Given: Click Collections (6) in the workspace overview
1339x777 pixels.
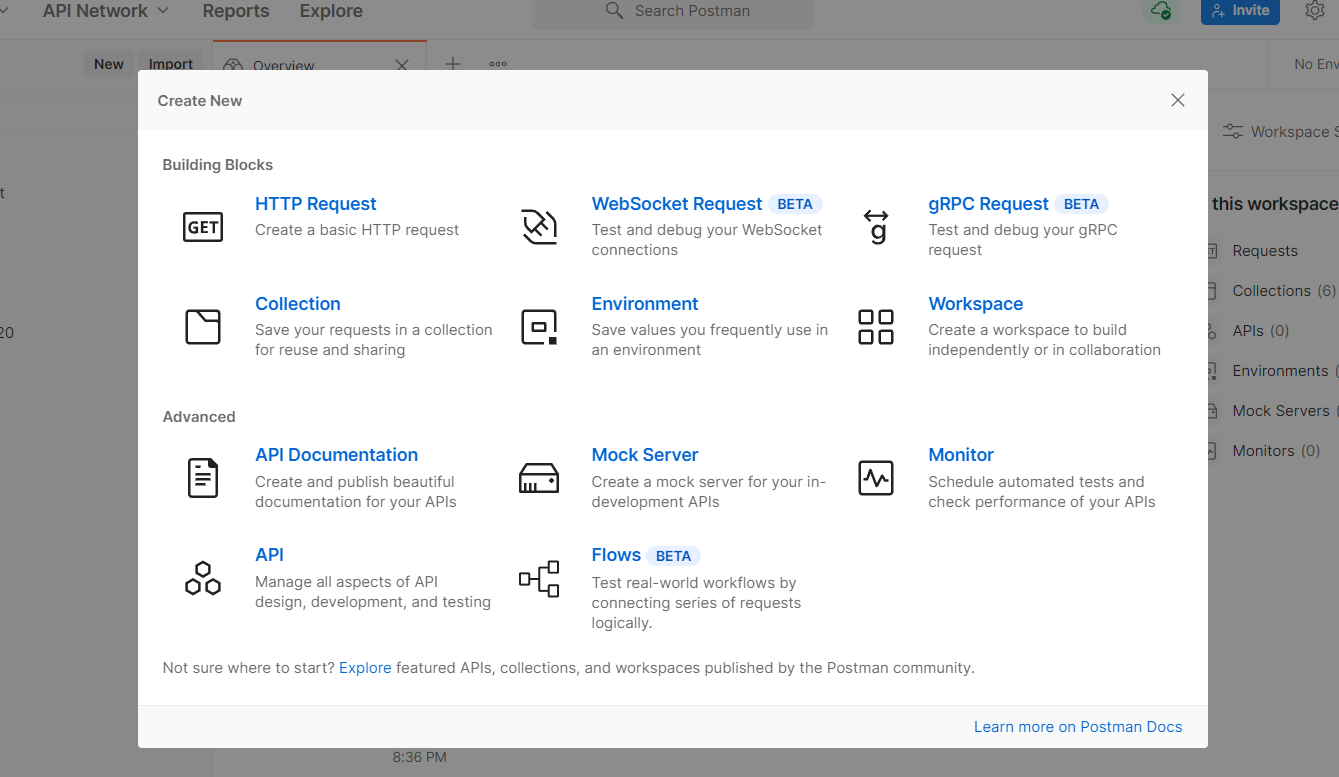Looking at the screenshot, I should pyautogui.click(x=1284, y=291).
